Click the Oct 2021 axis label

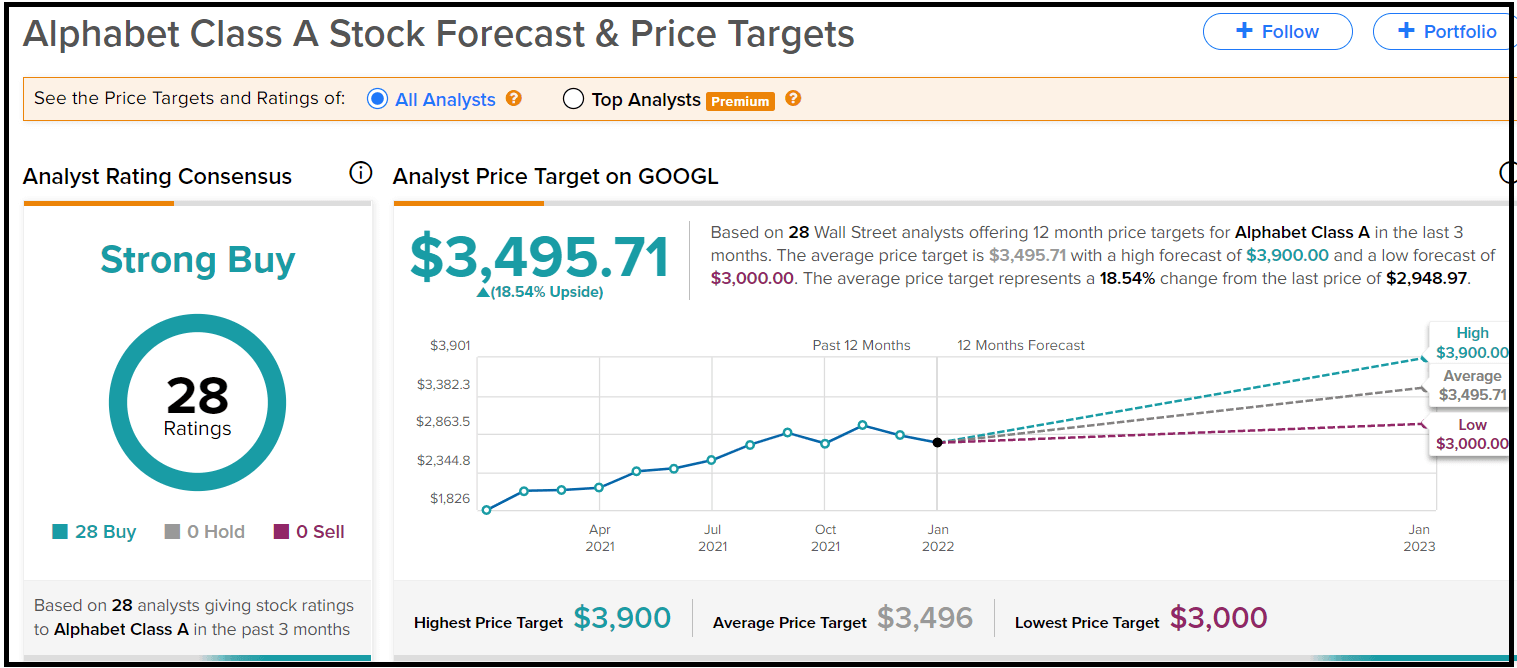tap(825, 538)
